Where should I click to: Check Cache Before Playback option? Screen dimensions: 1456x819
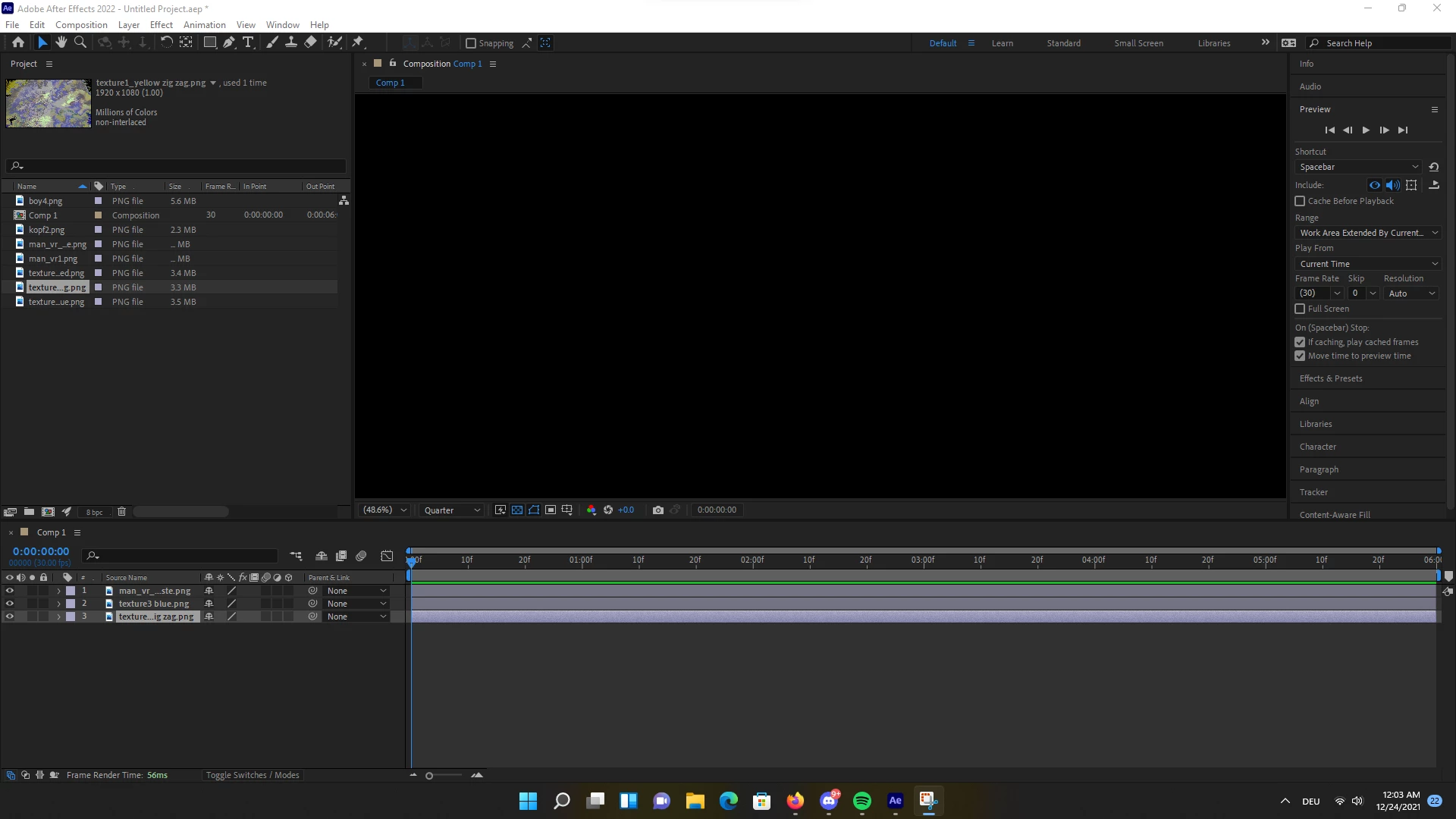tap(1300, 201)
